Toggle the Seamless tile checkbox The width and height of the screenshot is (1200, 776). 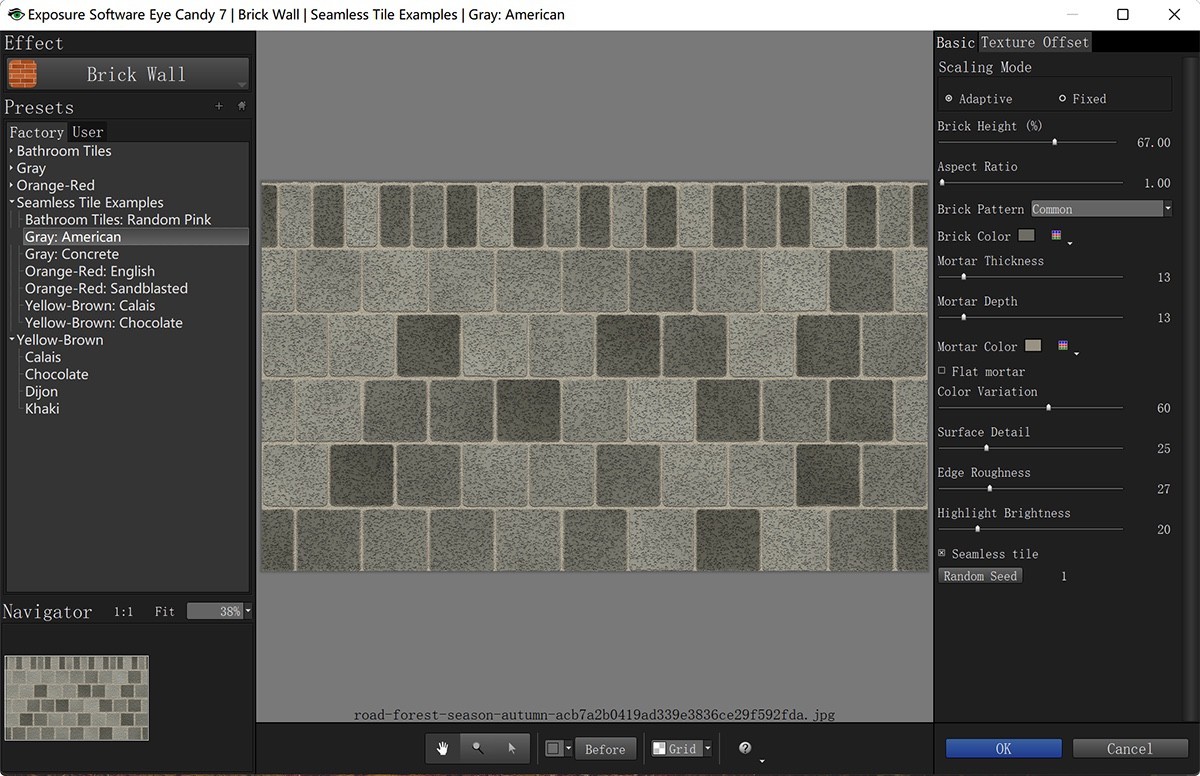click(942, 553)
